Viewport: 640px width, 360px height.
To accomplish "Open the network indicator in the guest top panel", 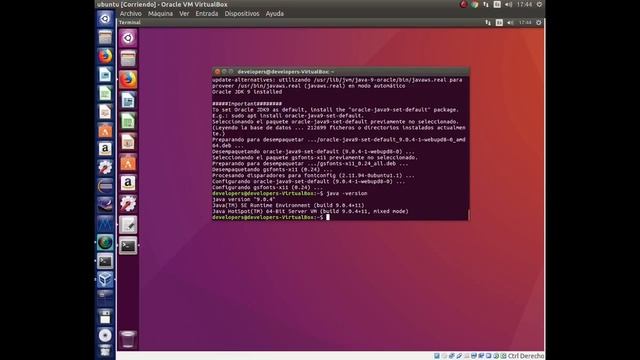I will click(488, 22).
